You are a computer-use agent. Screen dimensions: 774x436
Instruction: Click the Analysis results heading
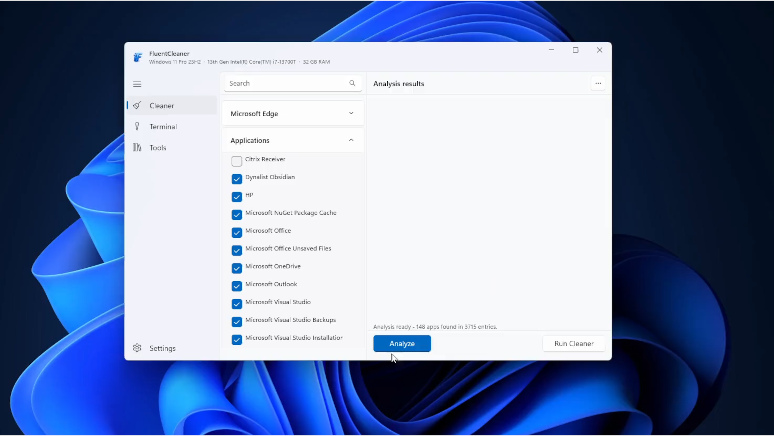pos(398,84)
